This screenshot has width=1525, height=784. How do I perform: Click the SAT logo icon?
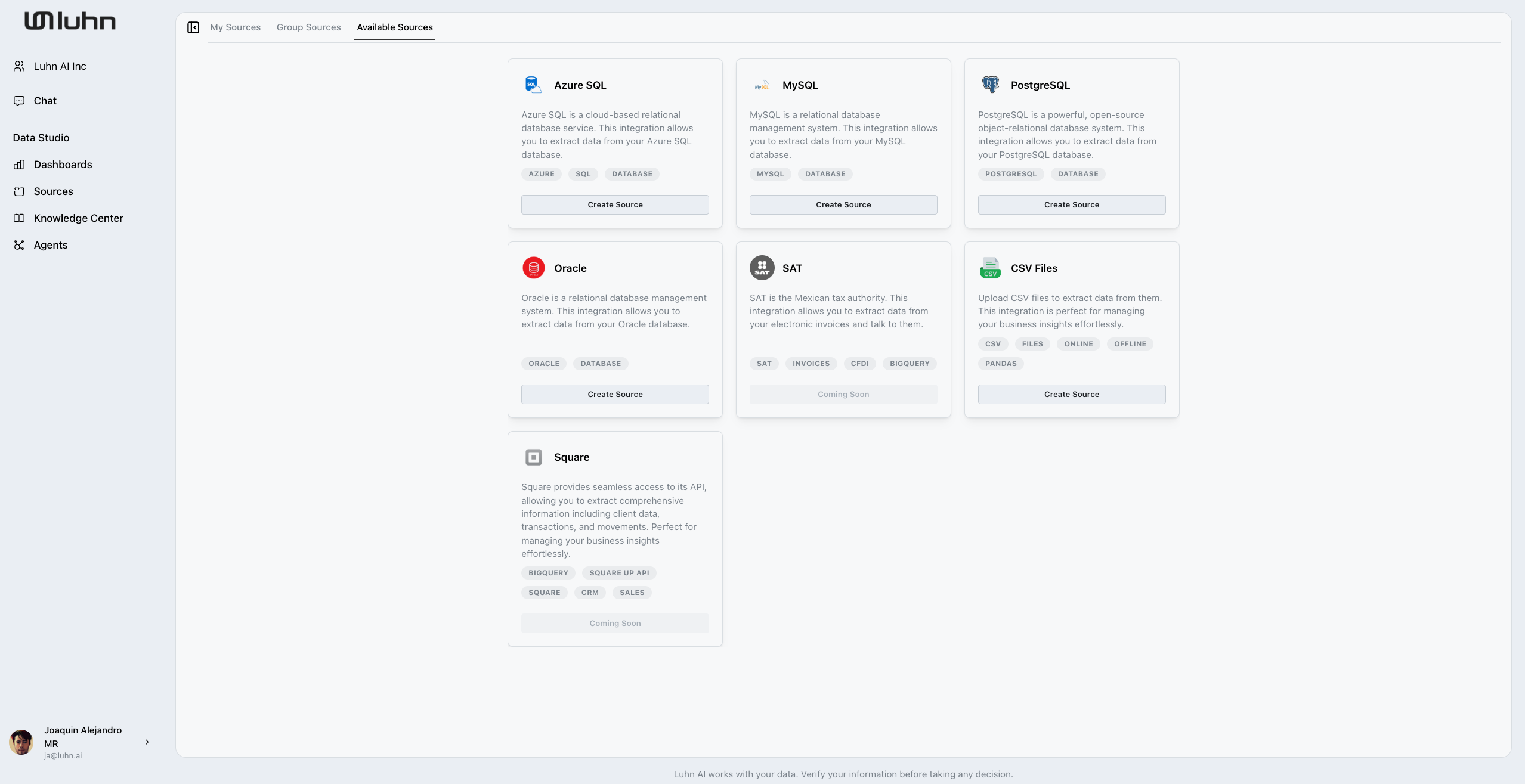[x=762, y=268]
